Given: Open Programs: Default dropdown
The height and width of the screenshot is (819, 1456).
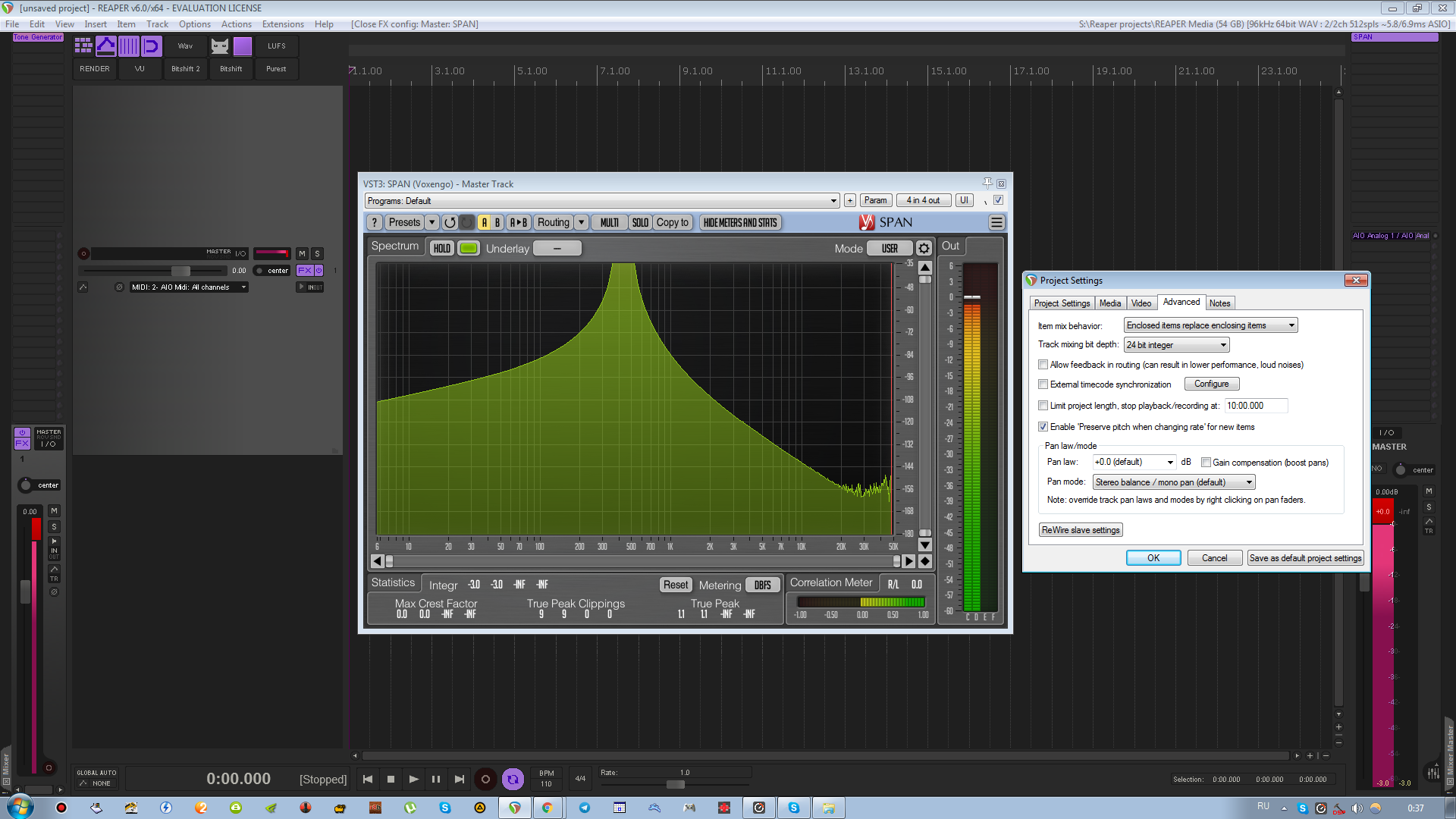Looking at the screenshot, I should tap(602, 200).
